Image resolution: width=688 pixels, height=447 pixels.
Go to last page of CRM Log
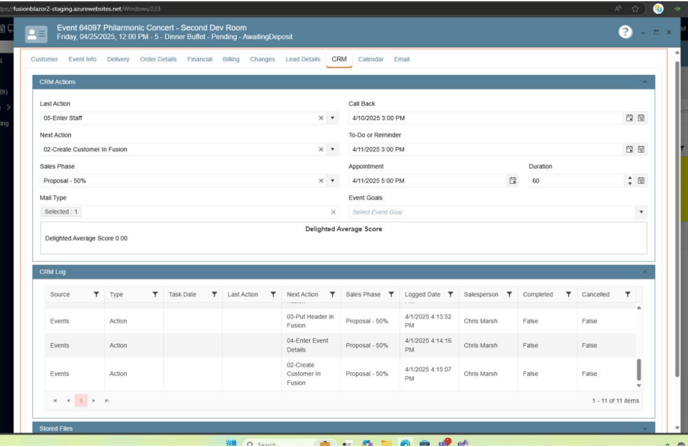pyautogui.click(x=107, y=400)
